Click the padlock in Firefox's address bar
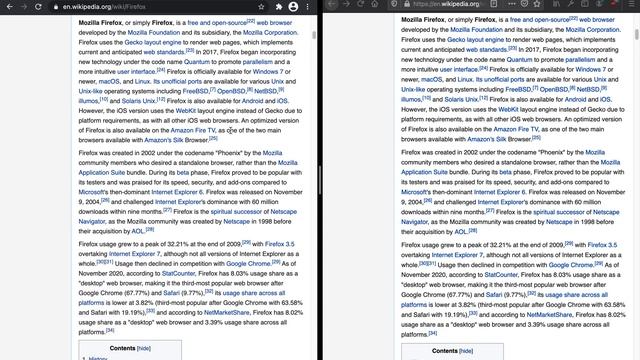Screen dimensions: 640x360 click(x=407, y=4)
